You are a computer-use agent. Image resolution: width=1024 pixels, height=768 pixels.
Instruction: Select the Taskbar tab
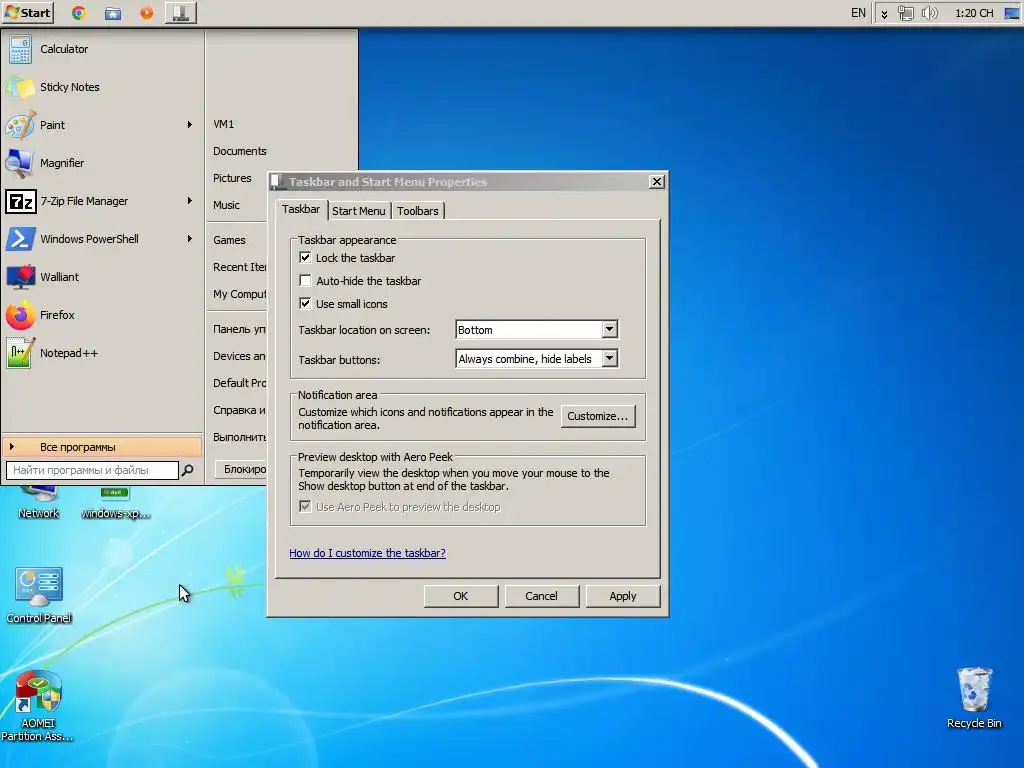pyautogui.click(x=301, y=210)
